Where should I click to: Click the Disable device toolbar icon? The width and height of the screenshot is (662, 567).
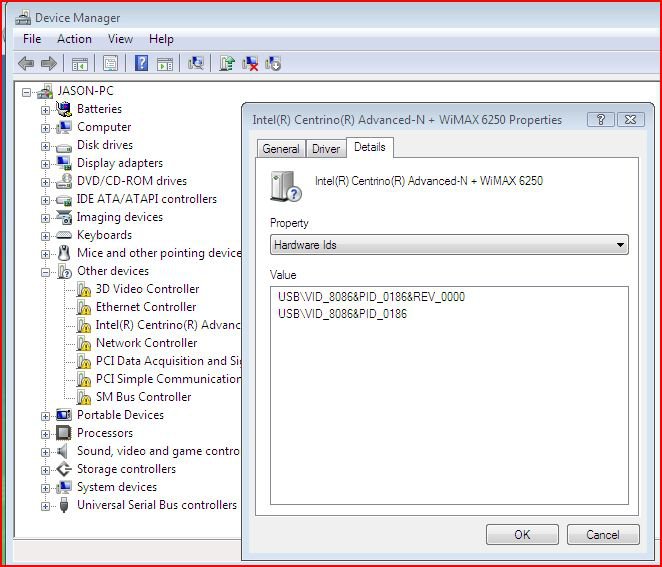click(x=273, y=64)
